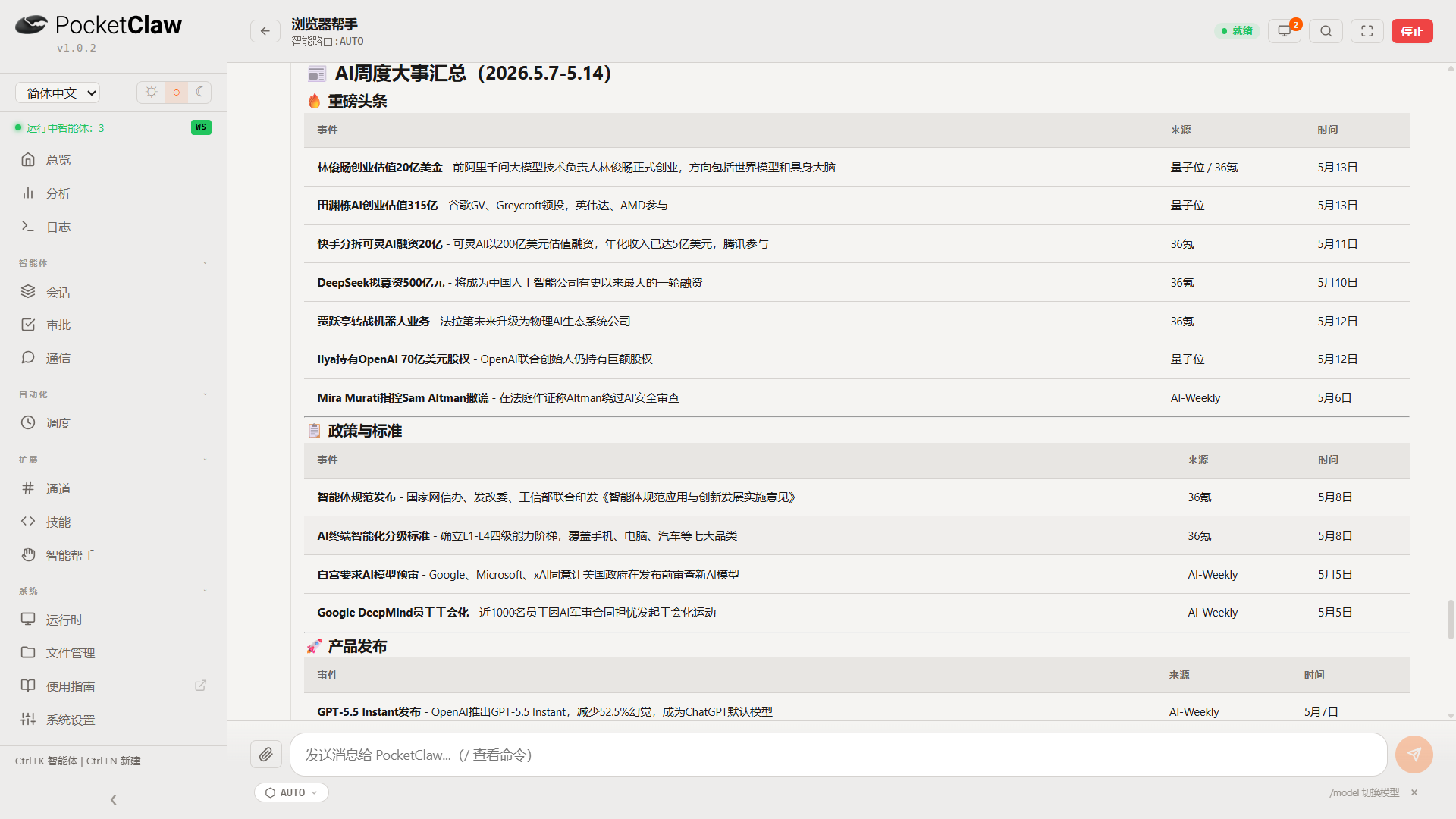This screenshot has height=819, width=1456.
Task: Click the 田渊栋AI创业估值315亿 event
Action: pos(377,206)
